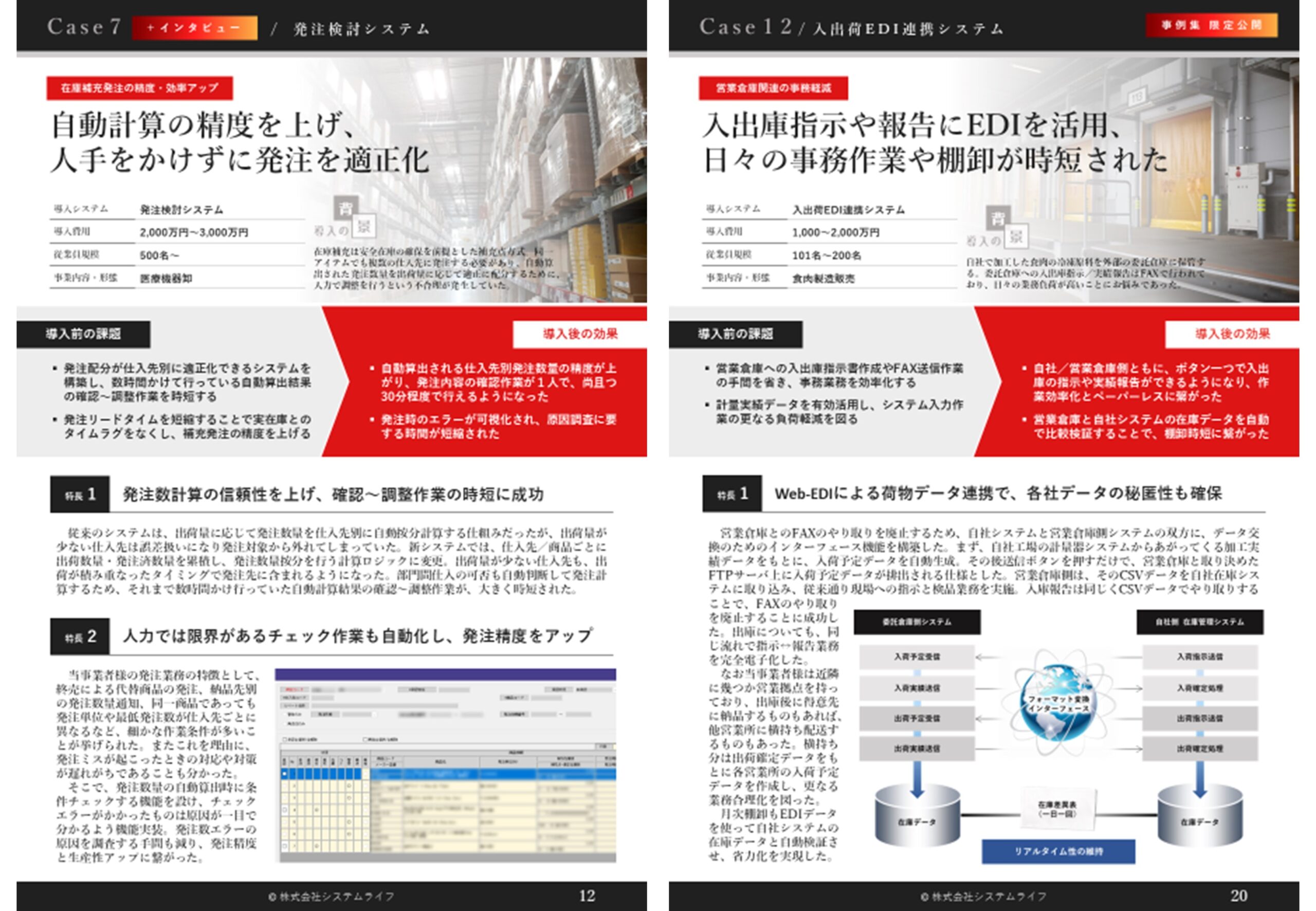Screen dimensions: 1316x911
Task: Click the 特長 1 badge on the Case 7 page
Action: coord(80,494)
